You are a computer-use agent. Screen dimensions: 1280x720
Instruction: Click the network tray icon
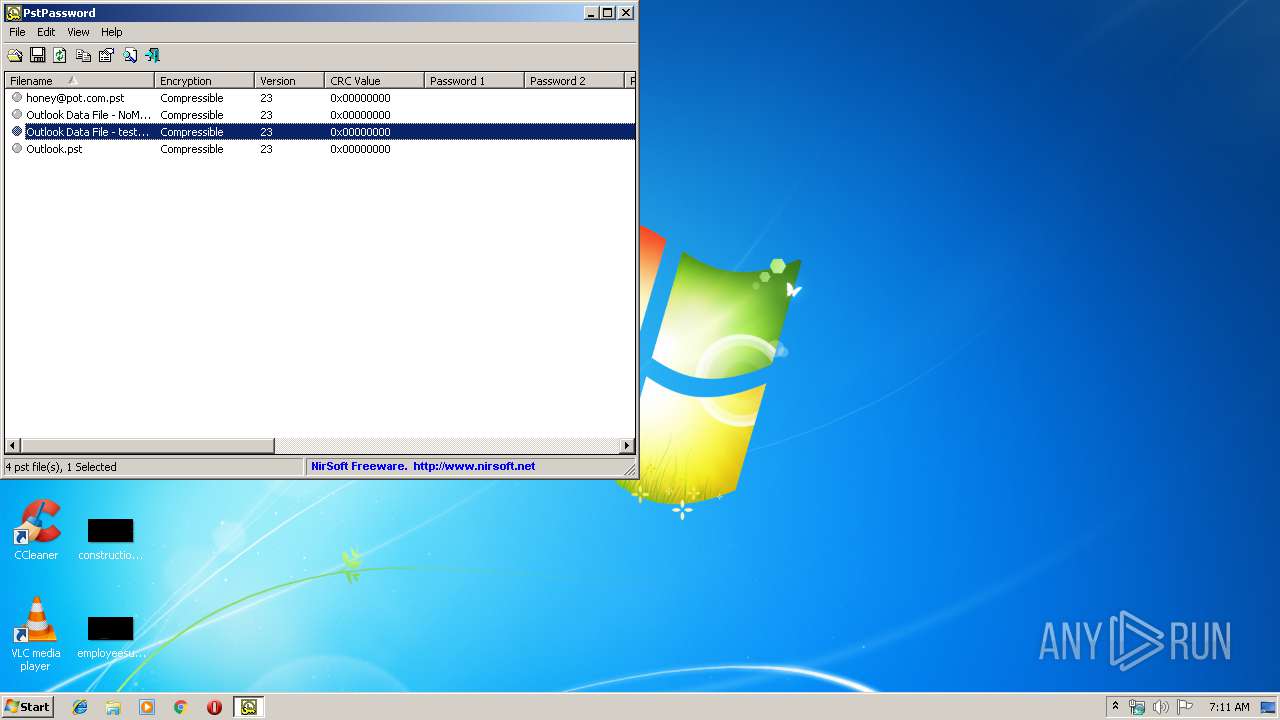click(x=1137, y=707)
